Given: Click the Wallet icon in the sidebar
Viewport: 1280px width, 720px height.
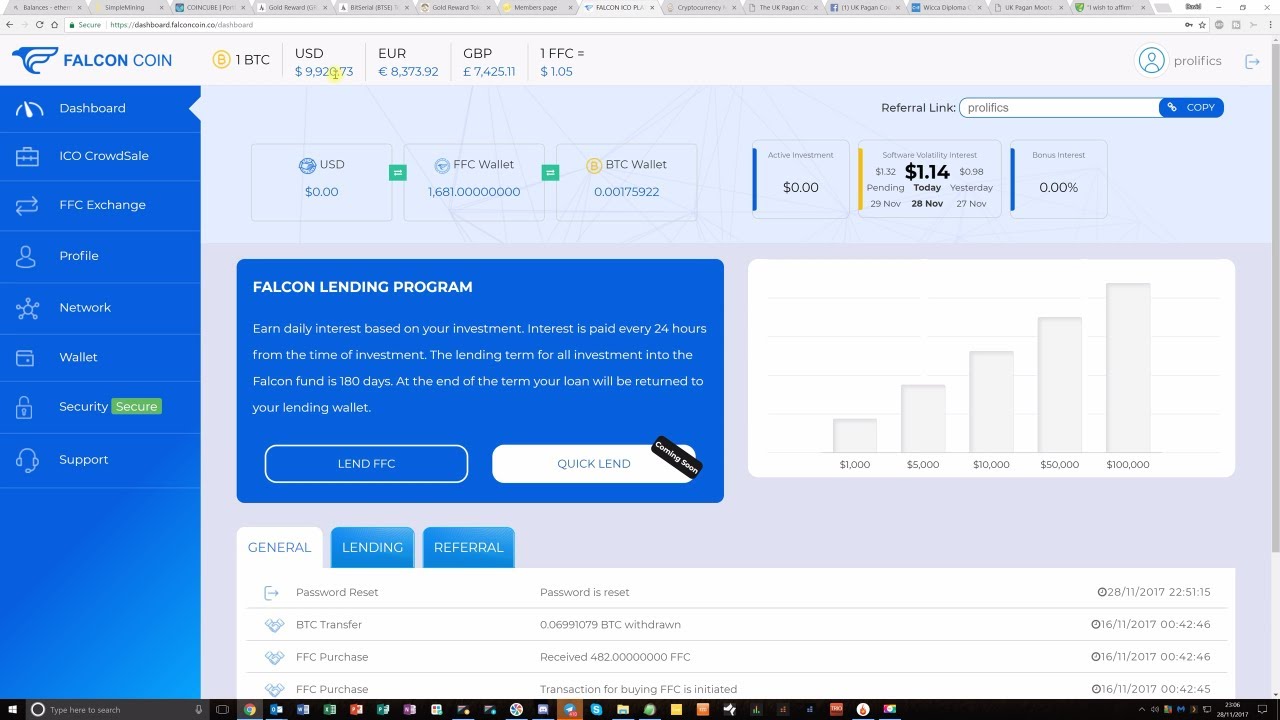Looking at the screenshot, I should (27, 358).
